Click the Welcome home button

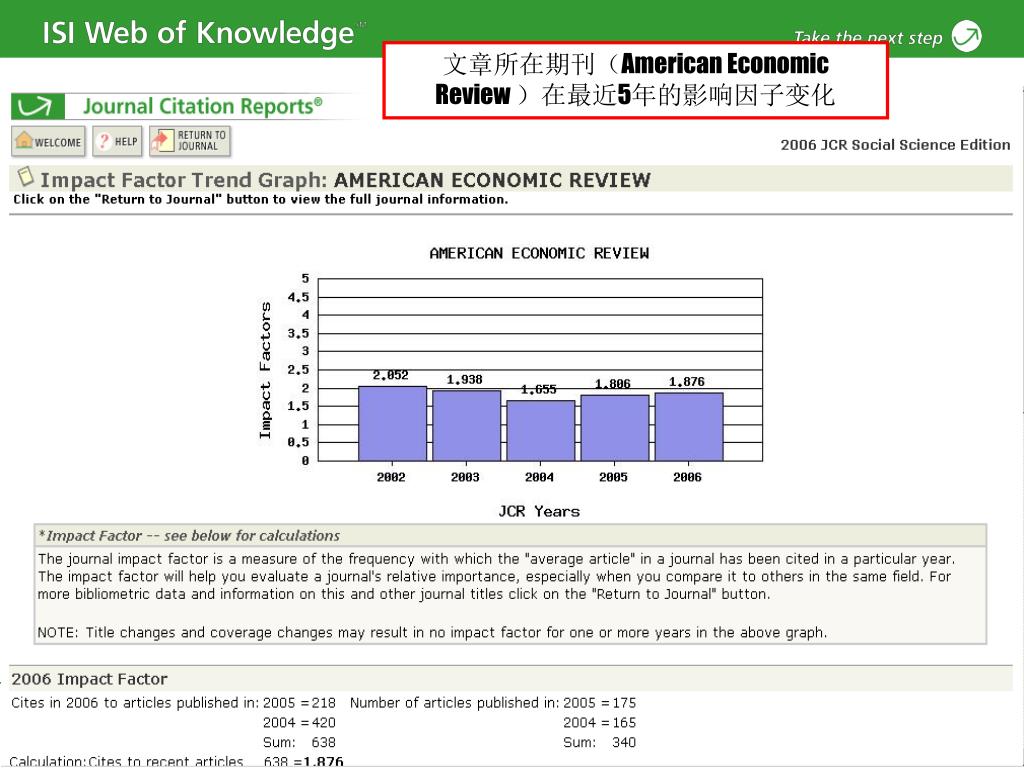[48, 141]
